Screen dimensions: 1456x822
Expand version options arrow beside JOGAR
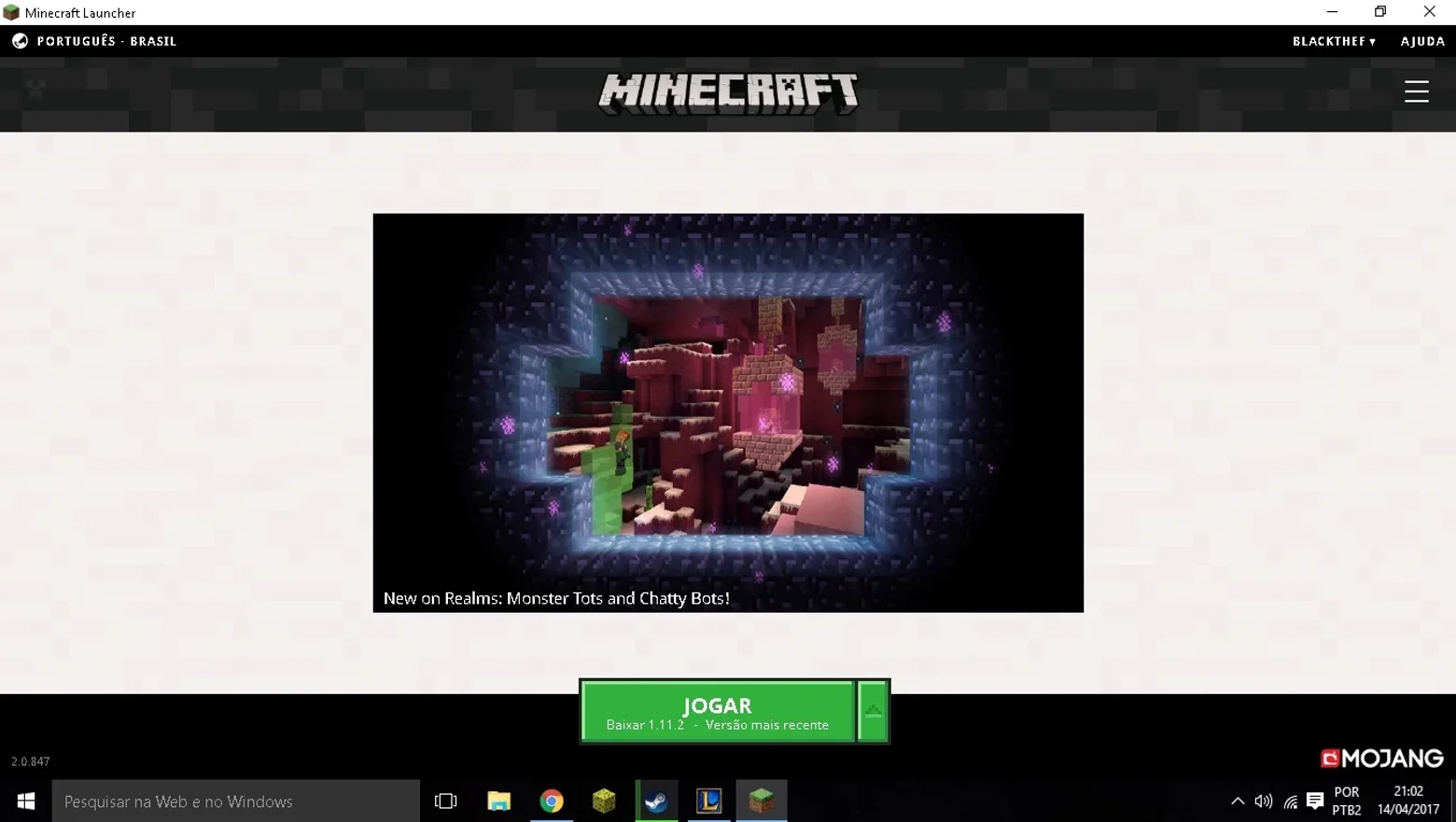click(873, 712)
